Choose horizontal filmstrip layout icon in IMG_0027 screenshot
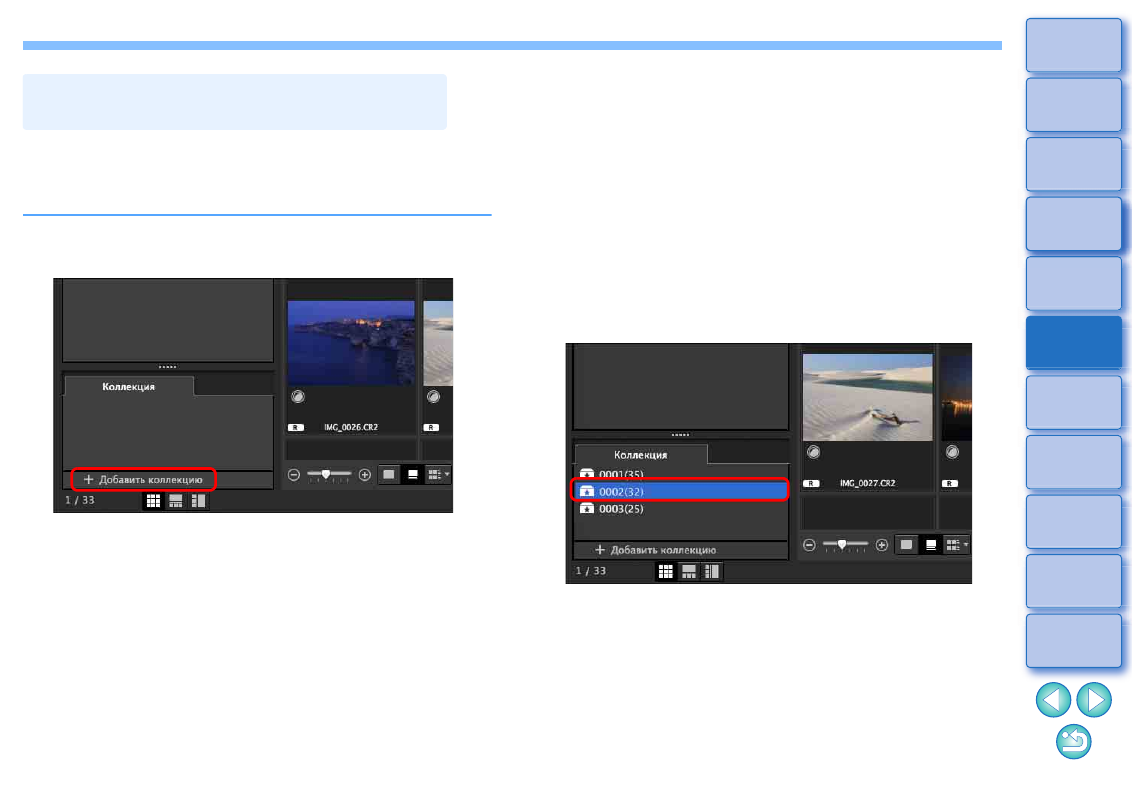Screen dimensions: 1132x800 click(x=689, y=572)
